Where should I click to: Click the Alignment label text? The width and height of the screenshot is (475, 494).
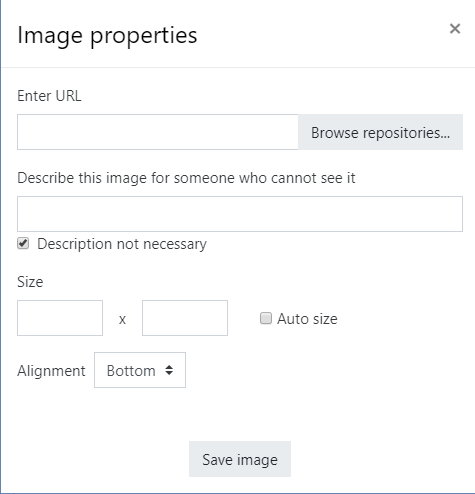click(x=51, y=371)
